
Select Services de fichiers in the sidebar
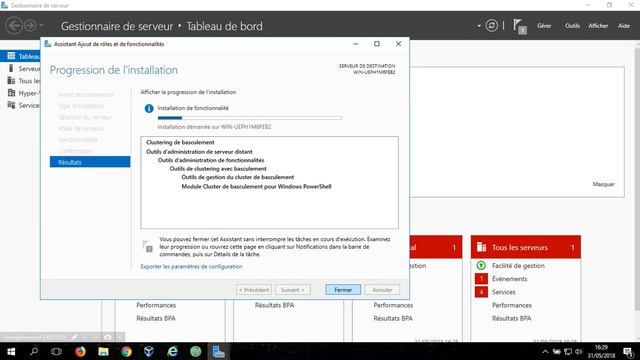pyautogui.click(x=20, y=105)
